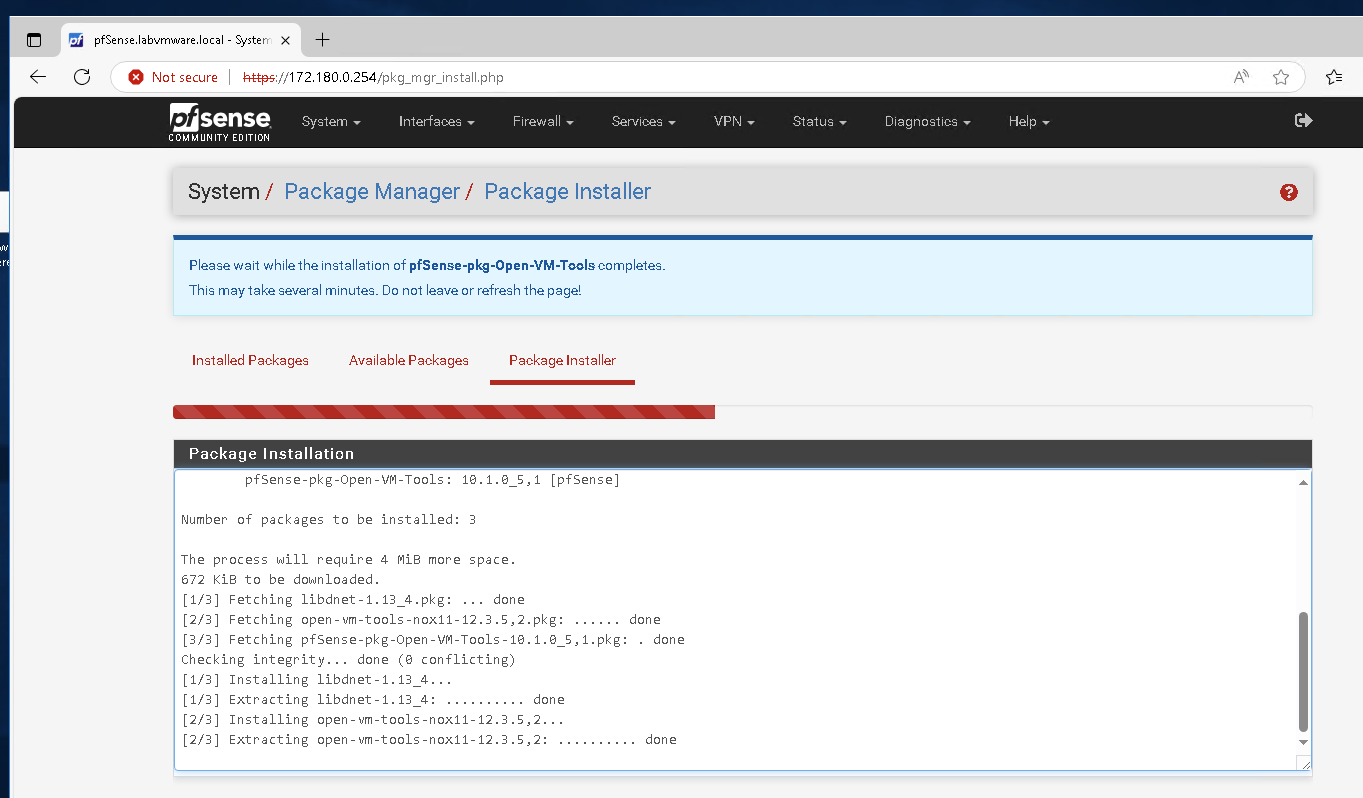Image resolution: width=1363 pixels, height=798 pixels.
Task: Click the pfSense favicon on the tab
Action: click(x=76, y=40)
